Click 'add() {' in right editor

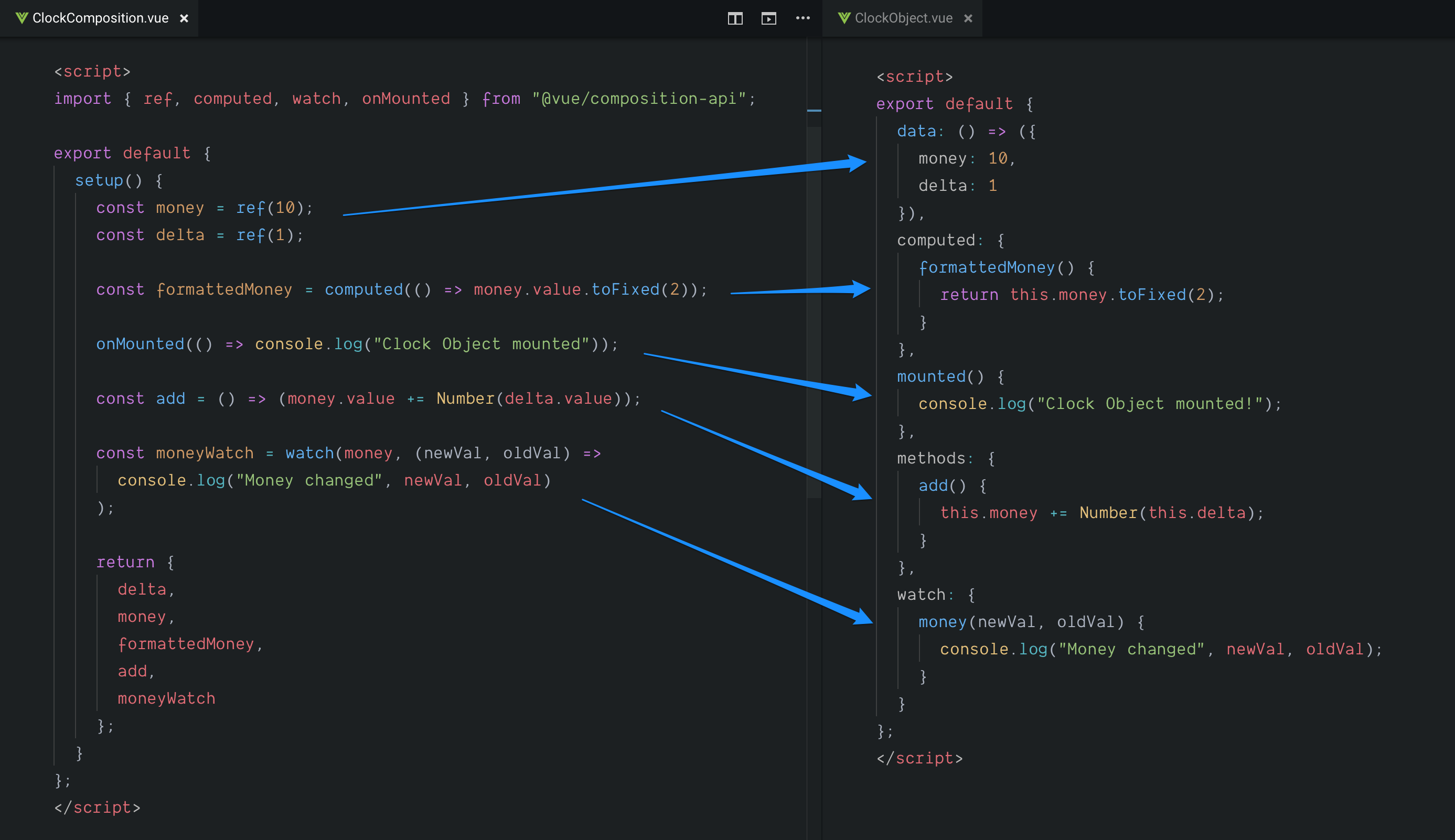[953, 485]
